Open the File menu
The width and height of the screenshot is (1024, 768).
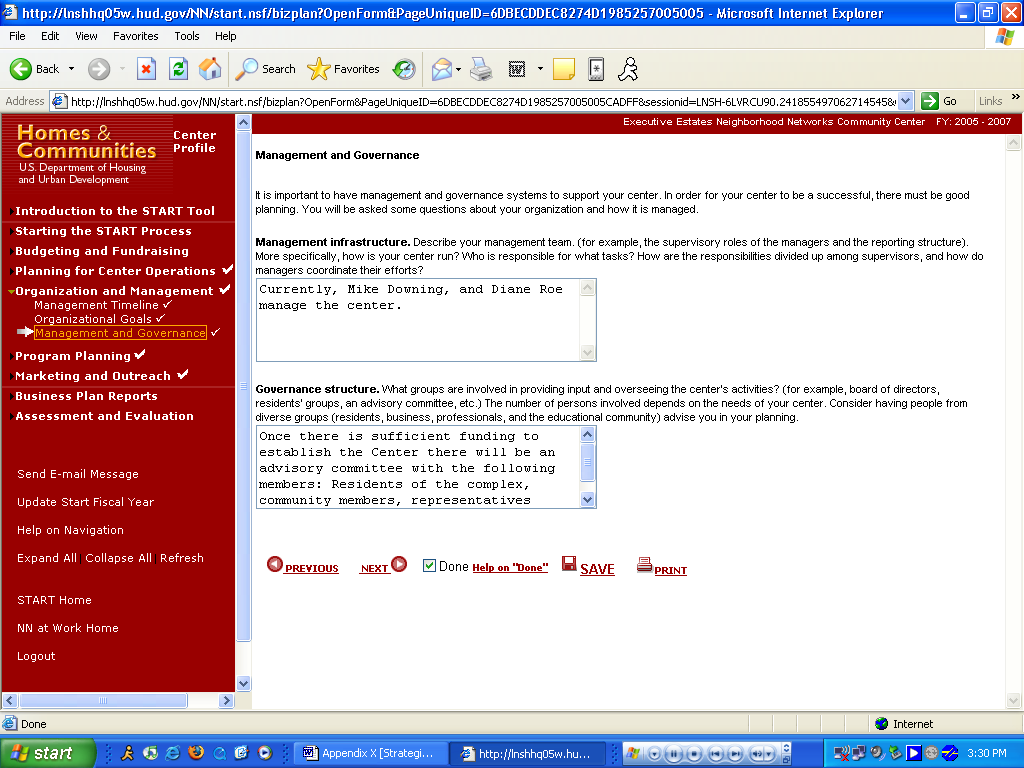[17, 36]
